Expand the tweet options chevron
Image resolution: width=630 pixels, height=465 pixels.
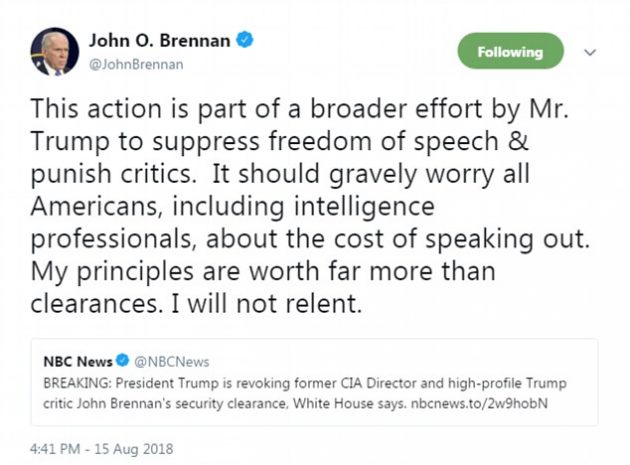click(x=589, y=52)
